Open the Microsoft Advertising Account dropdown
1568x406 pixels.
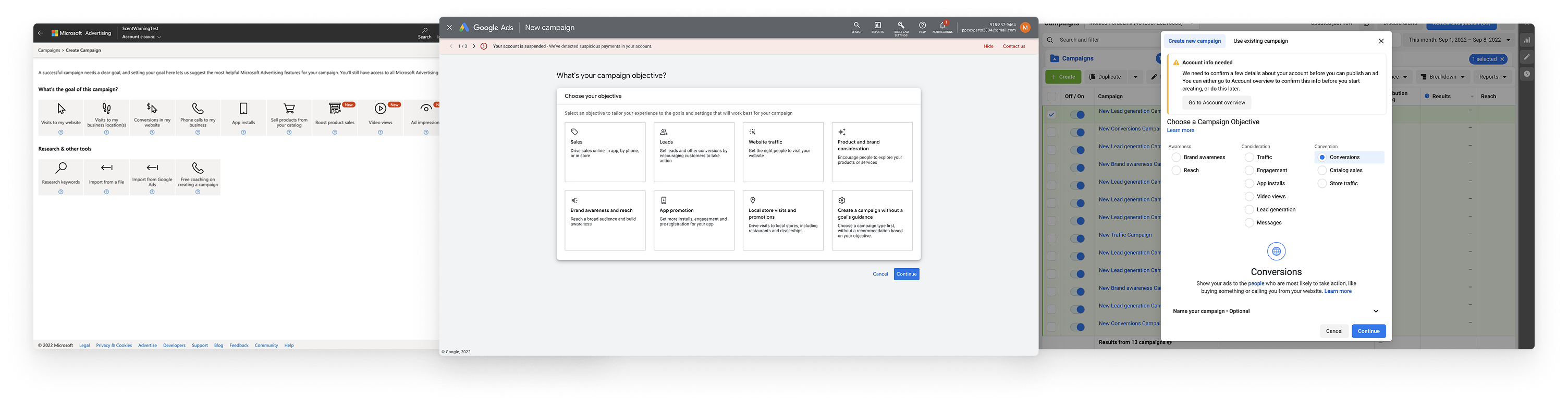point(141,37)
